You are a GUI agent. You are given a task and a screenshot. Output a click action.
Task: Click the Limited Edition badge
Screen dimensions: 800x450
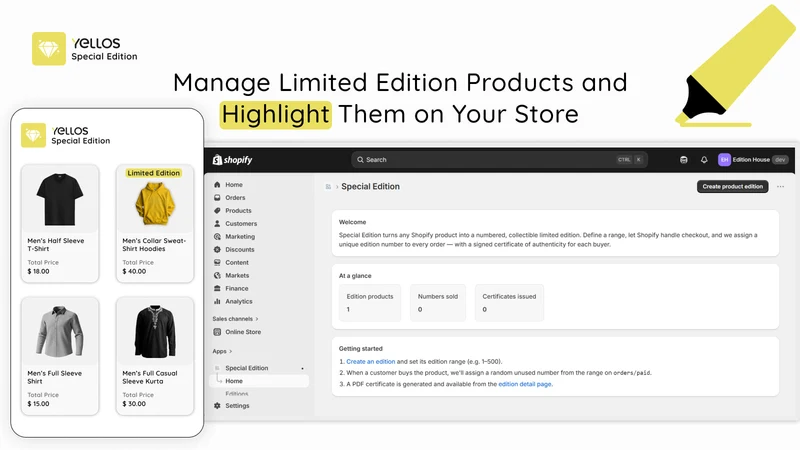pos(154,173)
